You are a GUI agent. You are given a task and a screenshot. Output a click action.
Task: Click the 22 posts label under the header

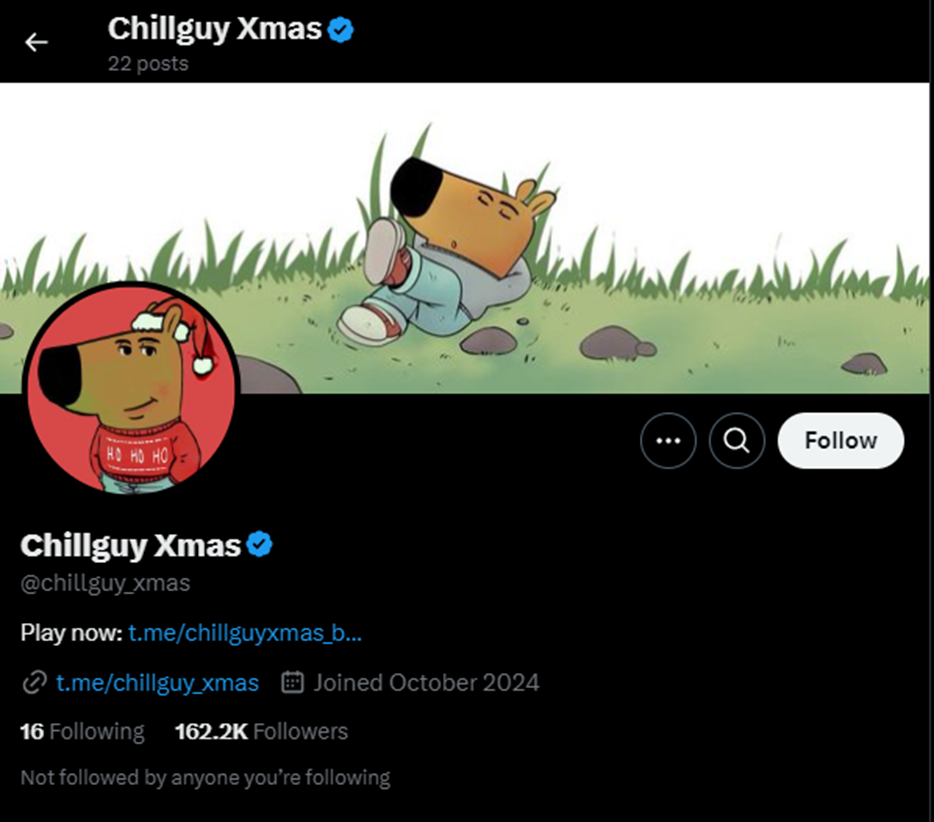pyautogui.click(x=146, y=63)
